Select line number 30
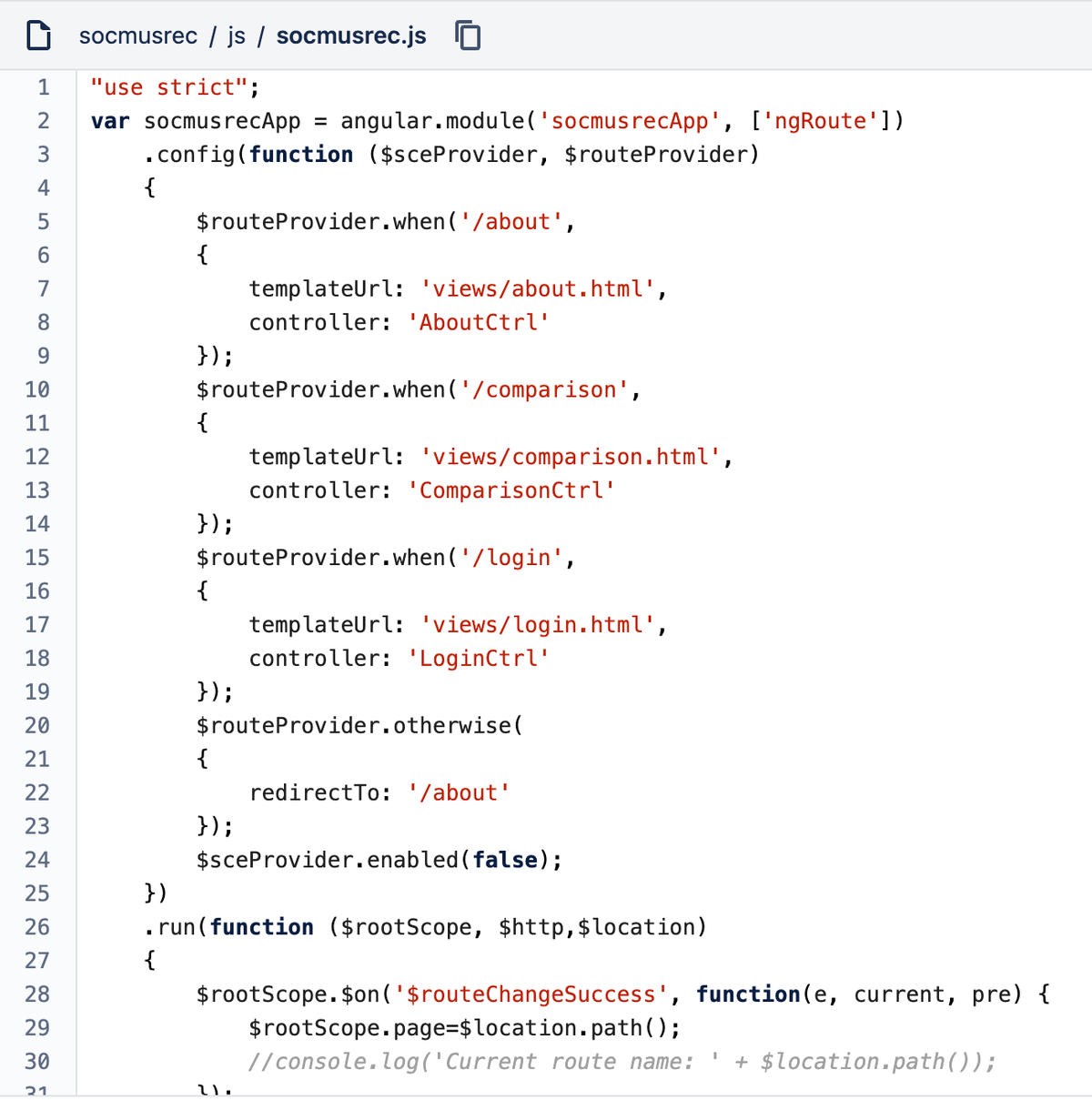Viewport: 1092px width, 1100px height. (37, 1062)
